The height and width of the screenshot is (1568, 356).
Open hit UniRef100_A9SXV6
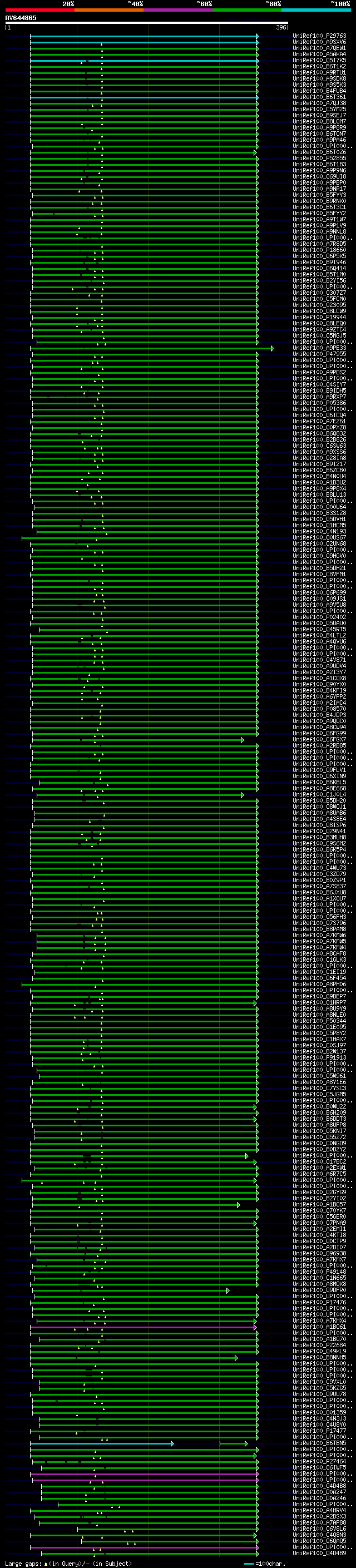(x=319, y=42)
